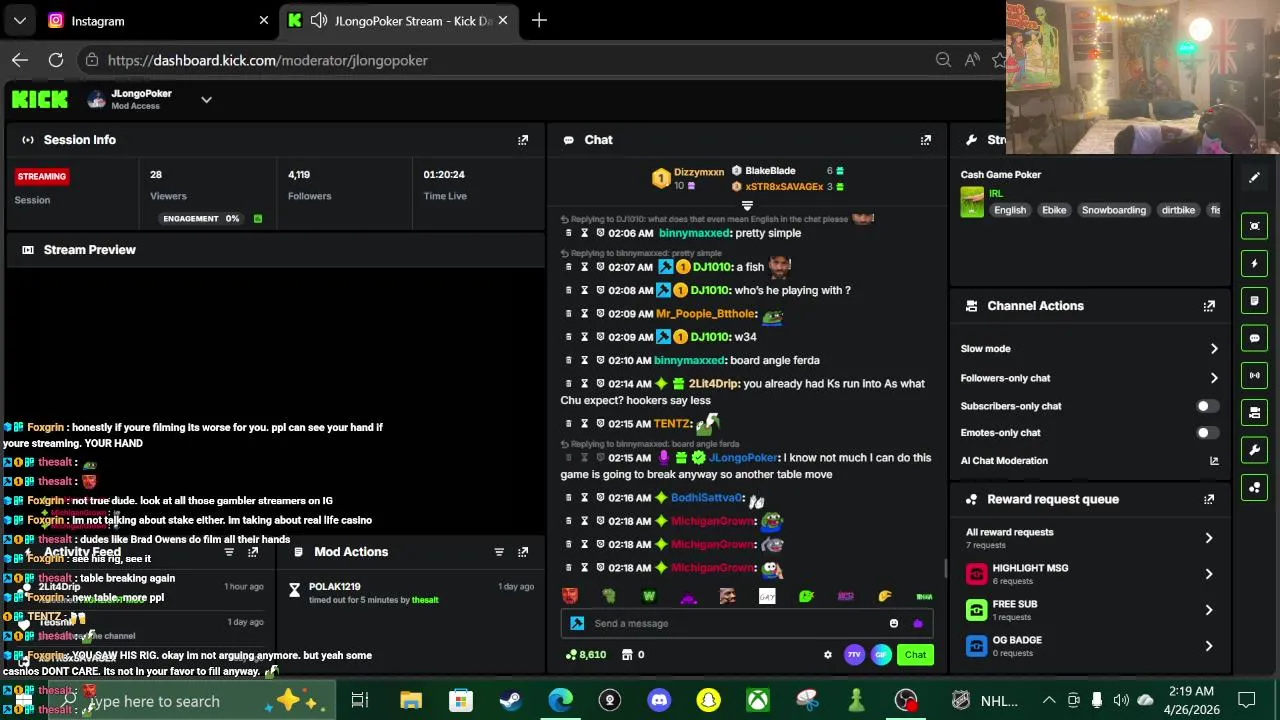Click the Kick logo
The image size is (1280, 720).
(x=40, y=99)
